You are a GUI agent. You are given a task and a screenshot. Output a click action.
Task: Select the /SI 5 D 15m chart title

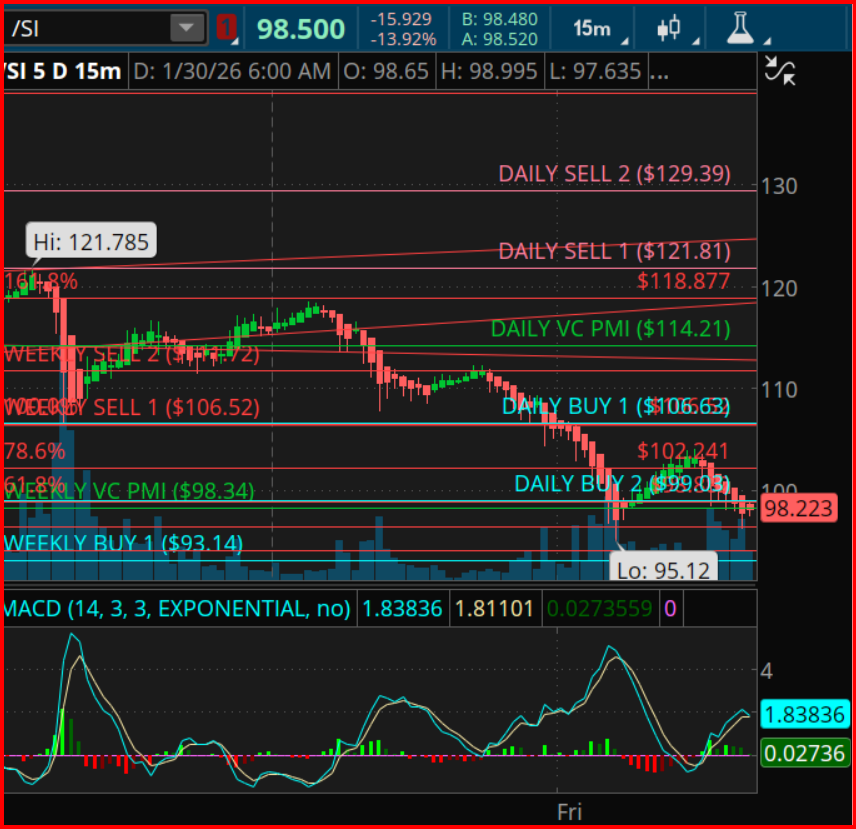(x=62, y=72)
